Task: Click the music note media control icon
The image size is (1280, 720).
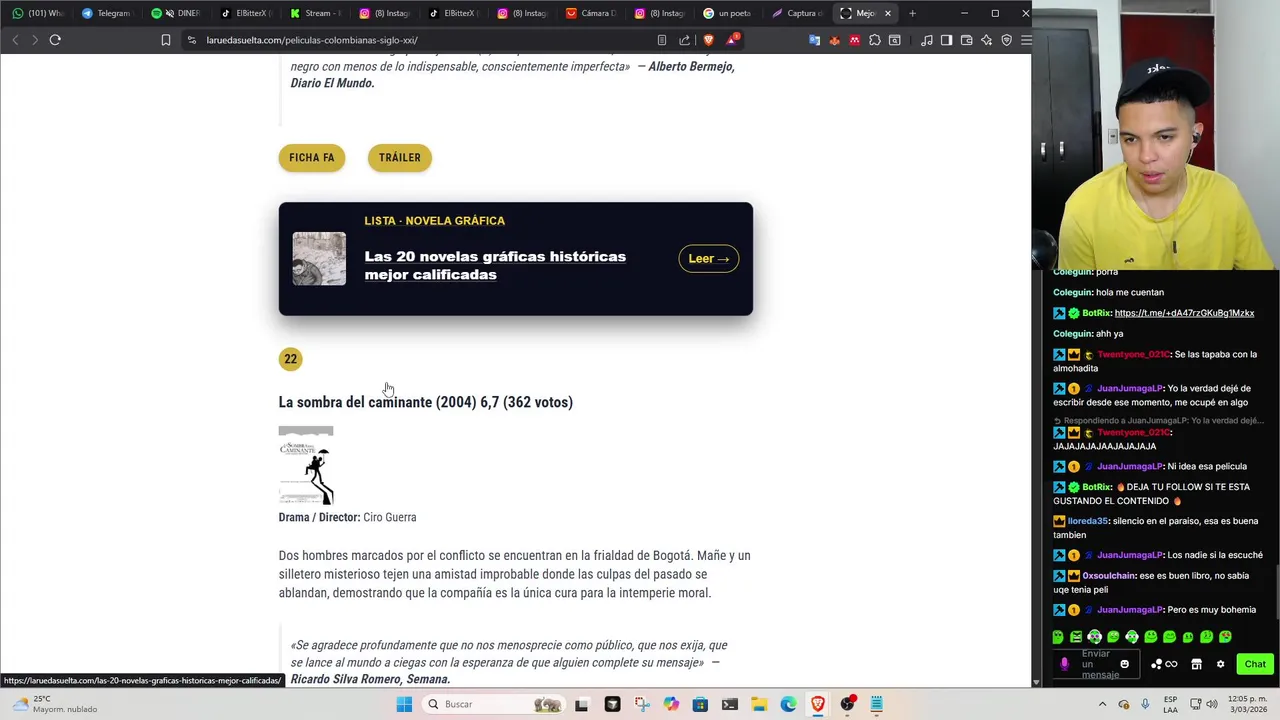Action: 927,40
